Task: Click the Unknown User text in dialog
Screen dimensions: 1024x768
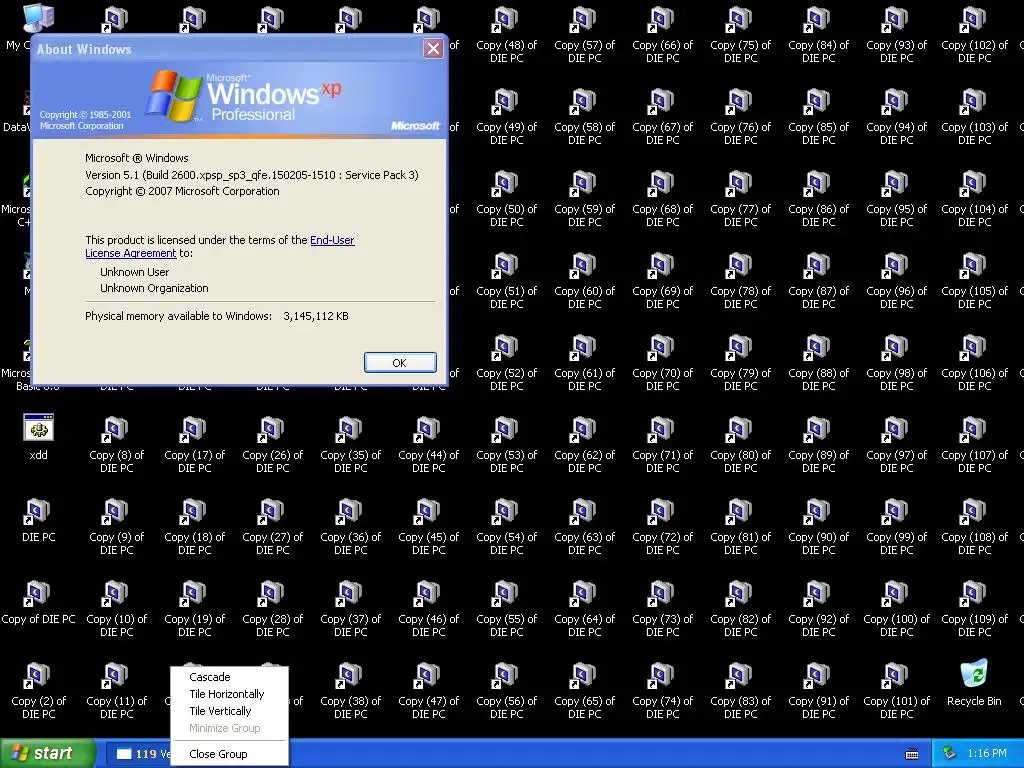Action: 135,272
